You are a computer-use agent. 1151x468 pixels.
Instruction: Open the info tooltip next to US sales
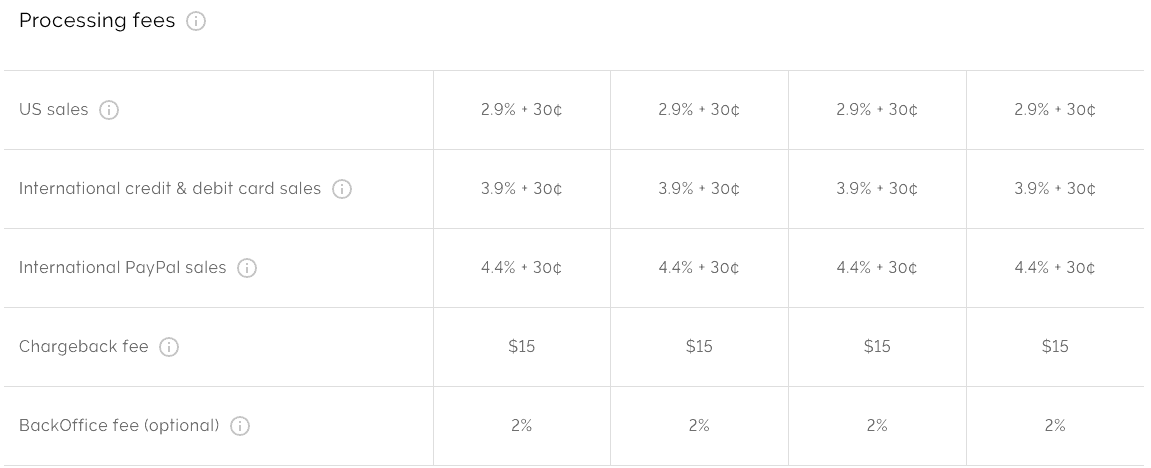109,110
